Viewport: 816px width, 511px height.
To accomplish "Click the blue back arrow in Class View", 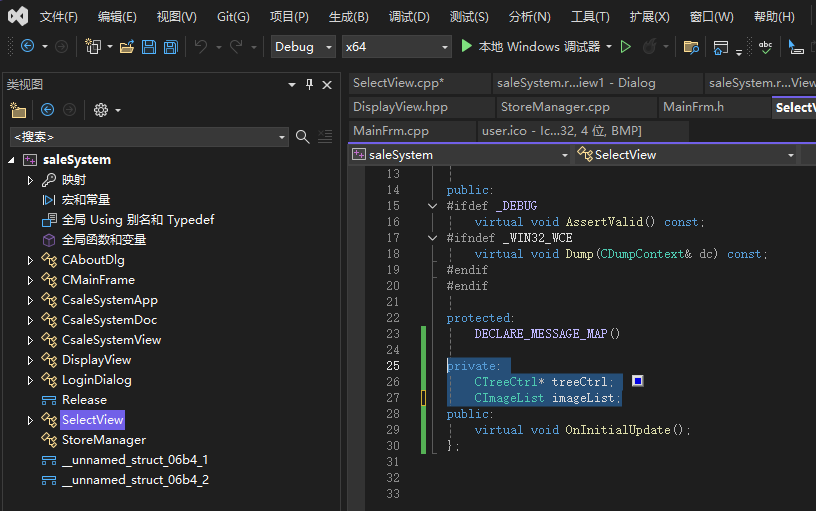I will [47, 110].
